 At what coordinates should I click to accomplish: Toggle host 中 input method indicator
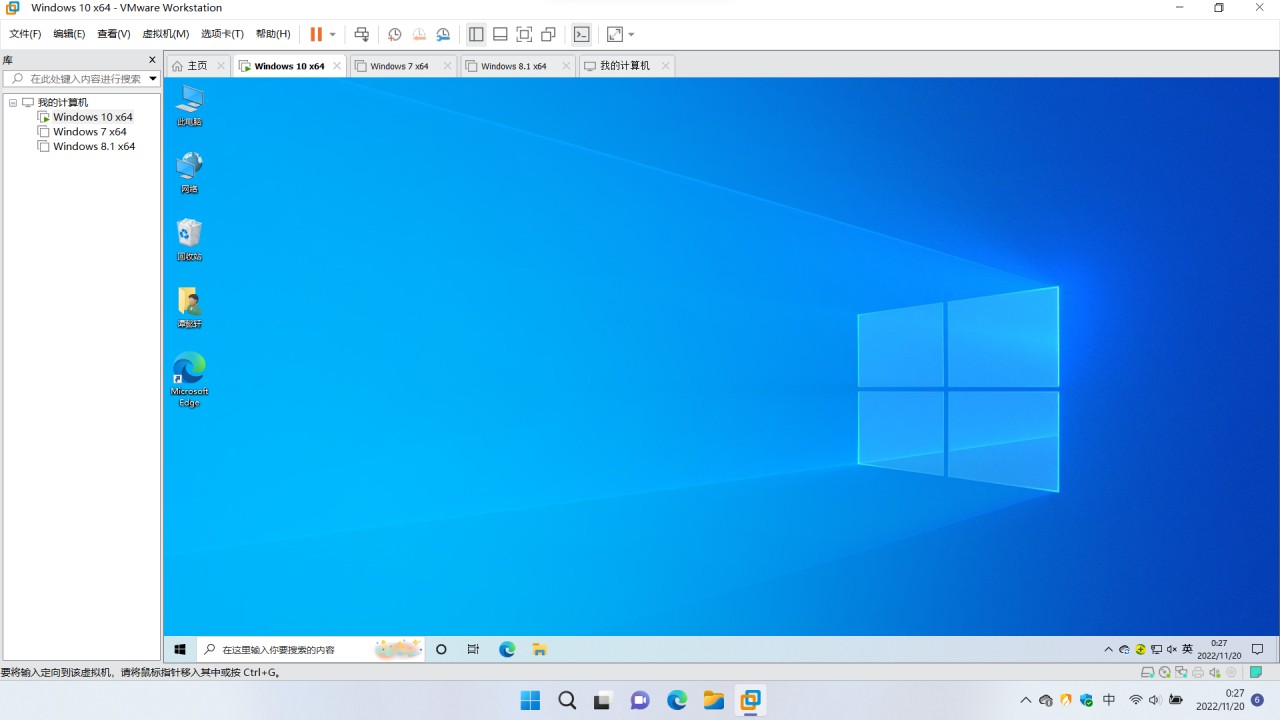pyautogui.click(x=1109, y=700)
